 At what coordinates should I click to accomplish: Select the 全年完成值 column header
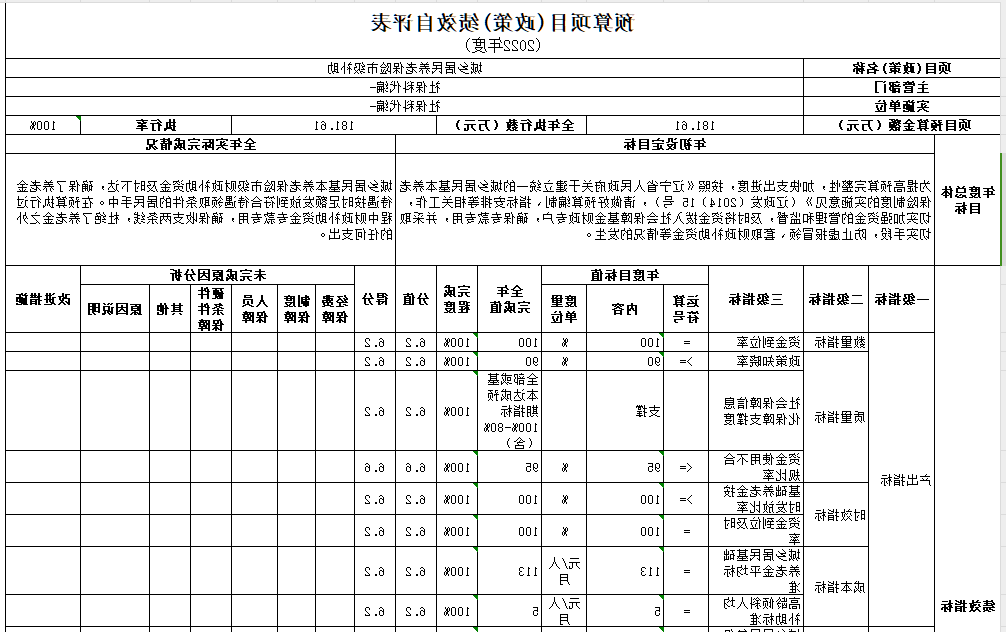[509, 299]
